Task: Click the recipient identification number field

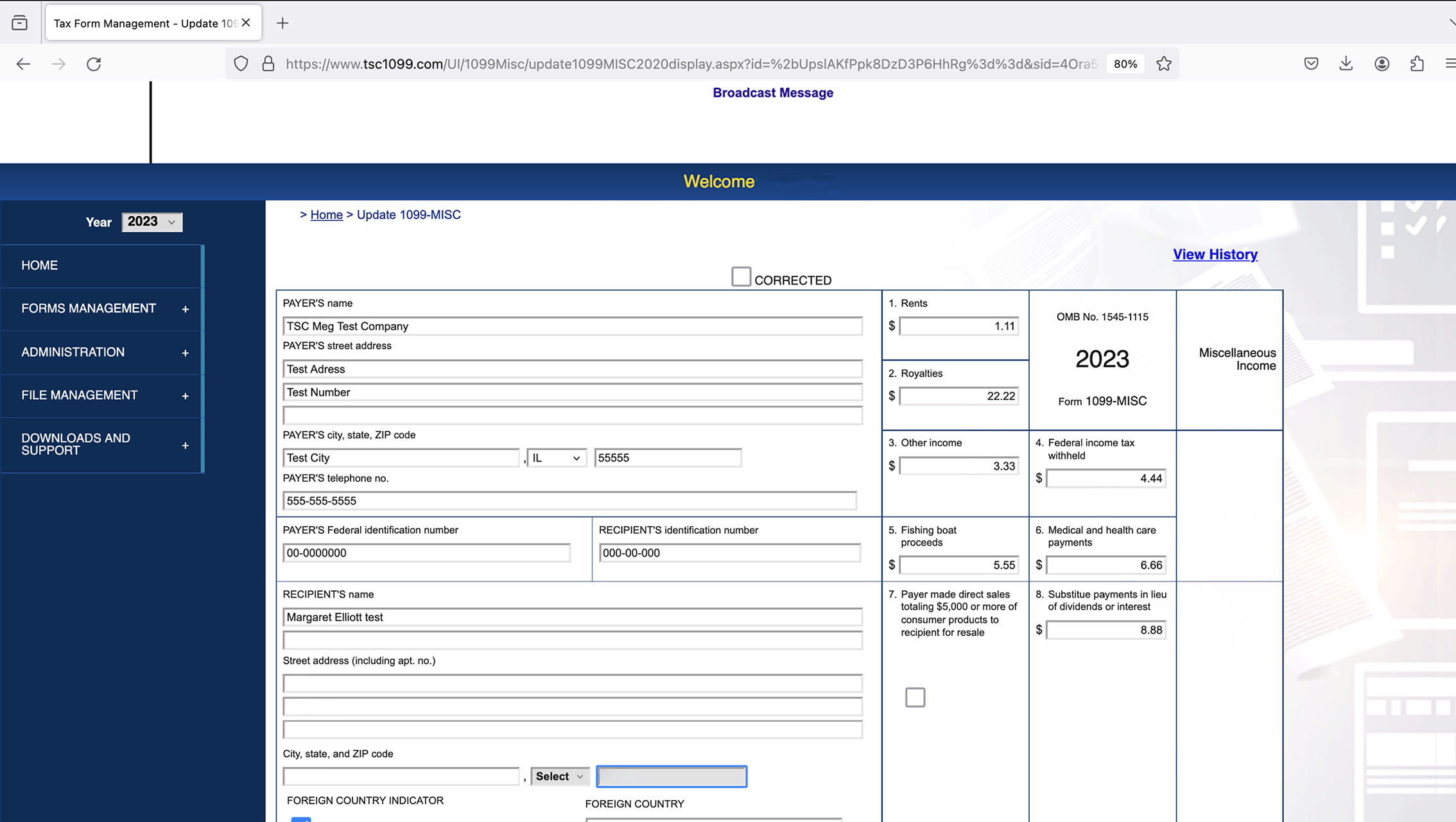Action: tap(729, 552)
